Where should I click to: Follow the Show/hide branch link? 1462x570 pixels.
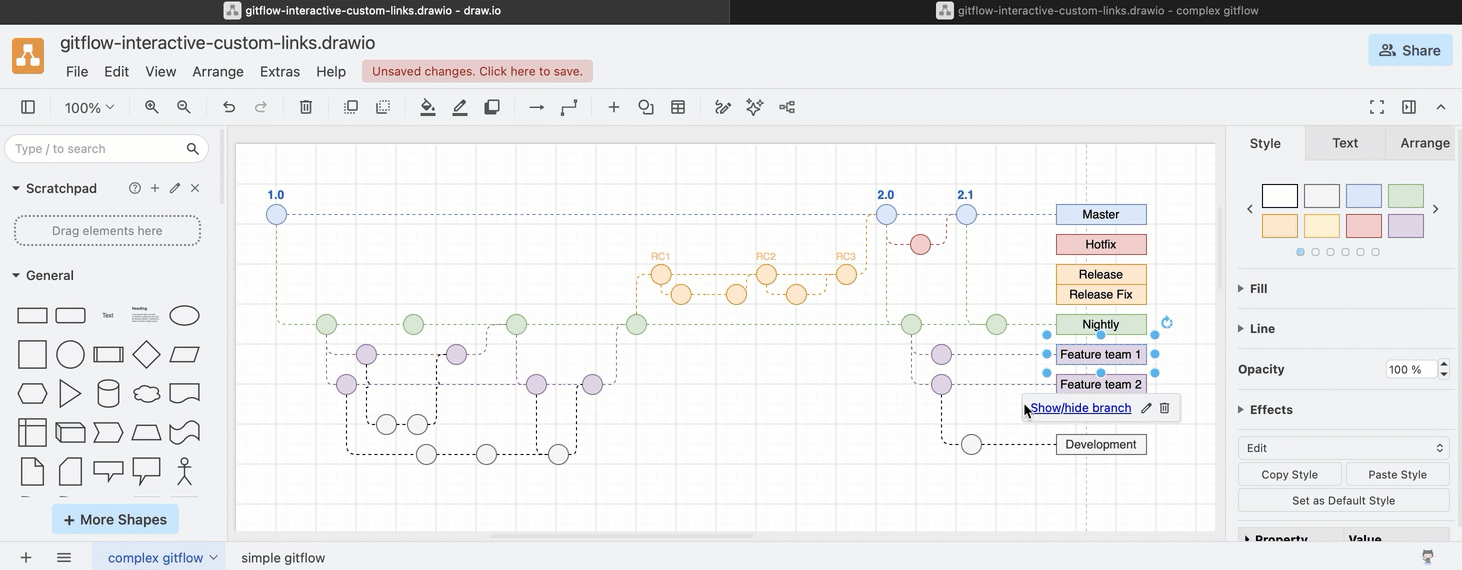click(x=1080, y=408)
